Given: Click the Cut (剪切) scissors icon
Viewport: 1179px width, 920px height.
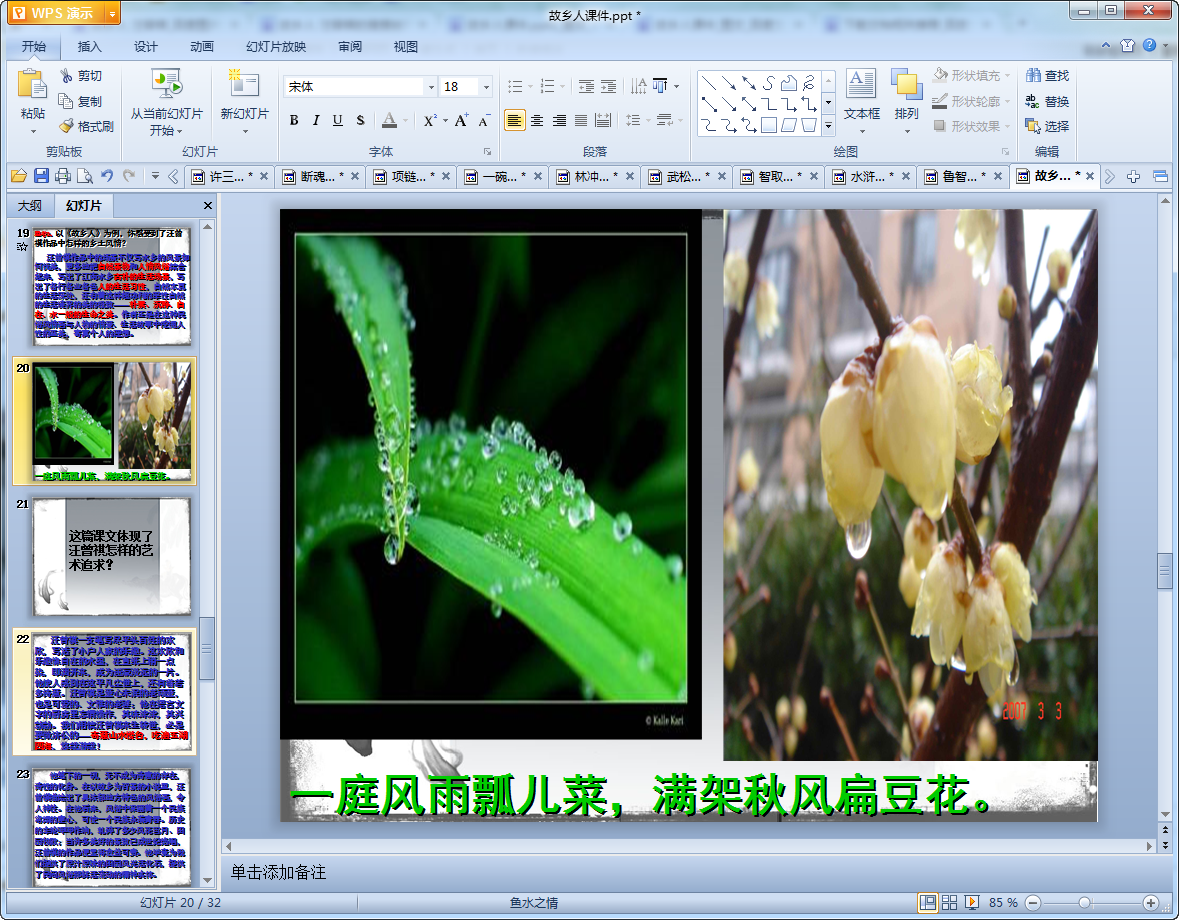Looking at the screenshot, I should tap(66, 75).
